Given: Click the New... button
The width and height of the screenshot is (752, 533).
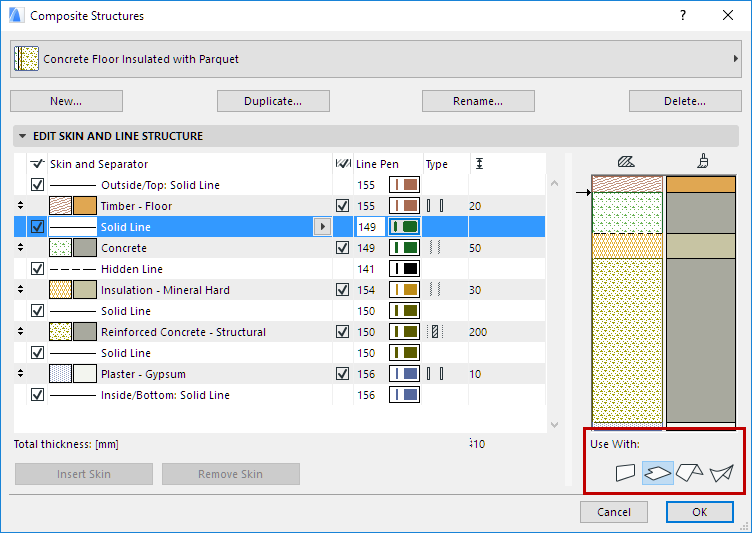Looking at the screenshot, I should click(x=66, y=101).
